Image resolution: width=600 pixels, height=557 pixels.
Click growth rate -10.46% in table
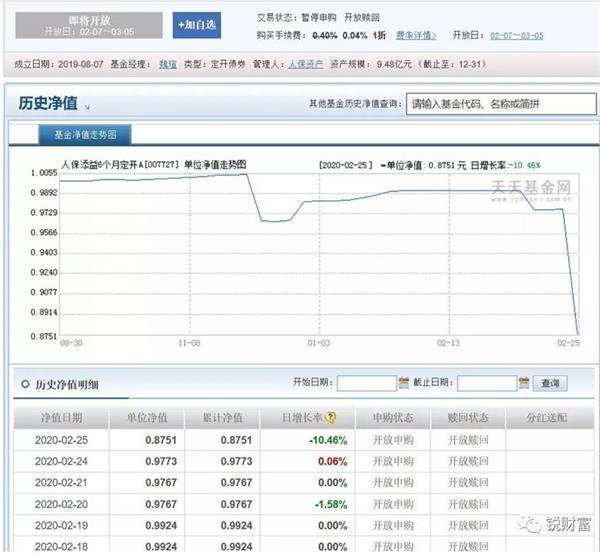[x=328, y=440]
